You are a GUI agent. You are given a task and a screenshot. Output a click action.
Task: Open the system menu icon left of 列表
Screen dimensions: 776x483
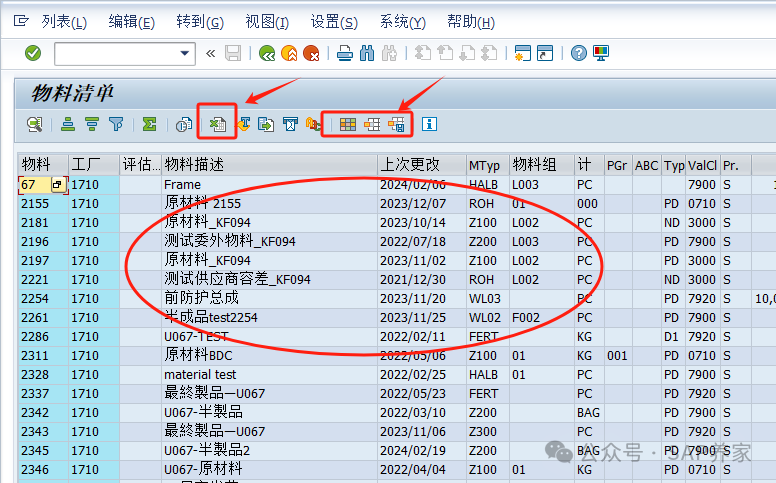coord(21,21)
